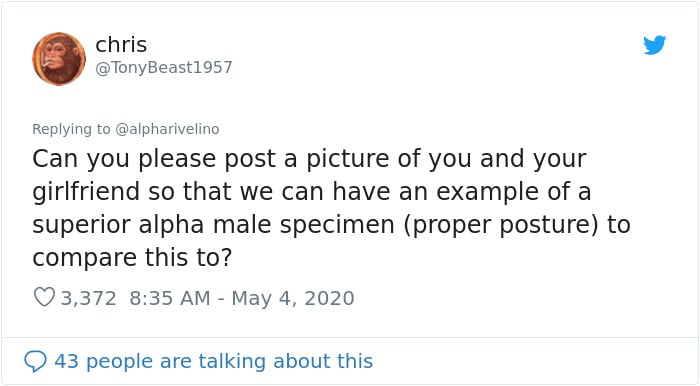Viewport: 700px width, 386px height.
Task: Open 43 people are talking about this
Action: 213,361
